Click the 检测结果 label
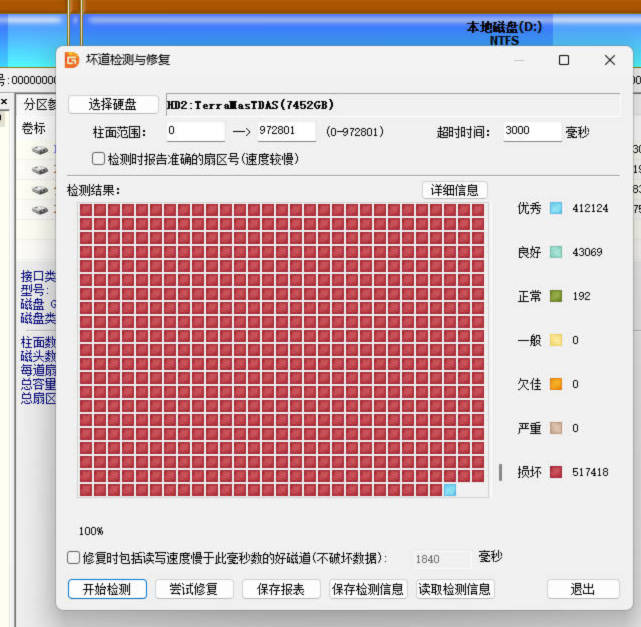Screen dimensions: 641x627 click(94, 190)
